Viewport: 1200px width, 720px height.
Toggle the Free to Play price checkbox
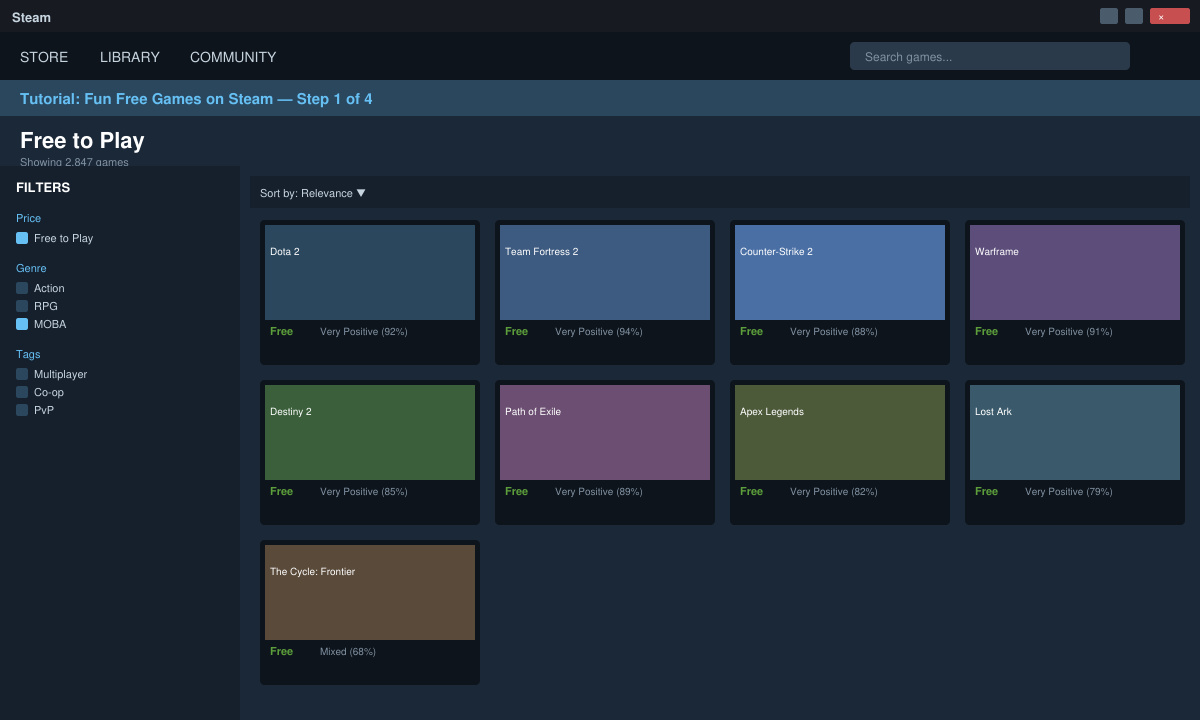coord(22,238)
